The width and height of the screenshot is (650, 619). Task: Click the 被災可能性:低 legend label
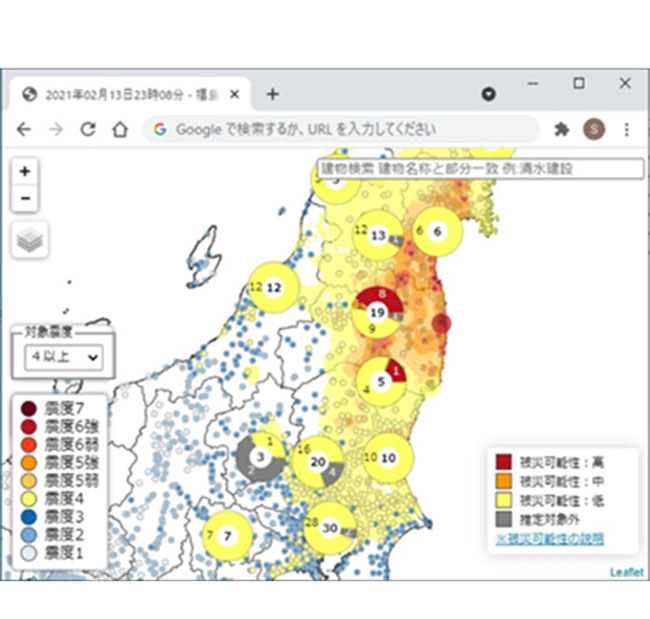(562, 500)
